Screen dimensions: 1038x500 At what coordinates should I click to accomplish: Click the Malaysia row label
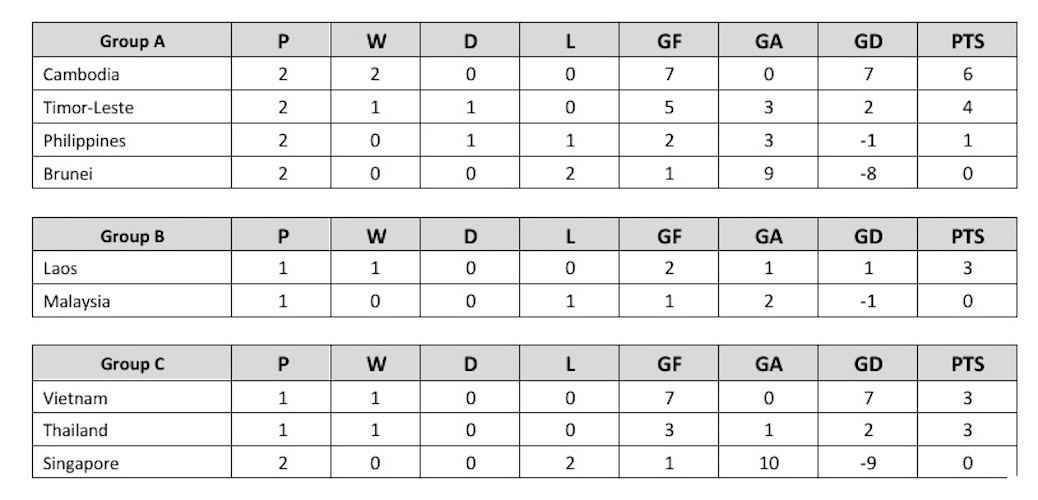(76, 301)
